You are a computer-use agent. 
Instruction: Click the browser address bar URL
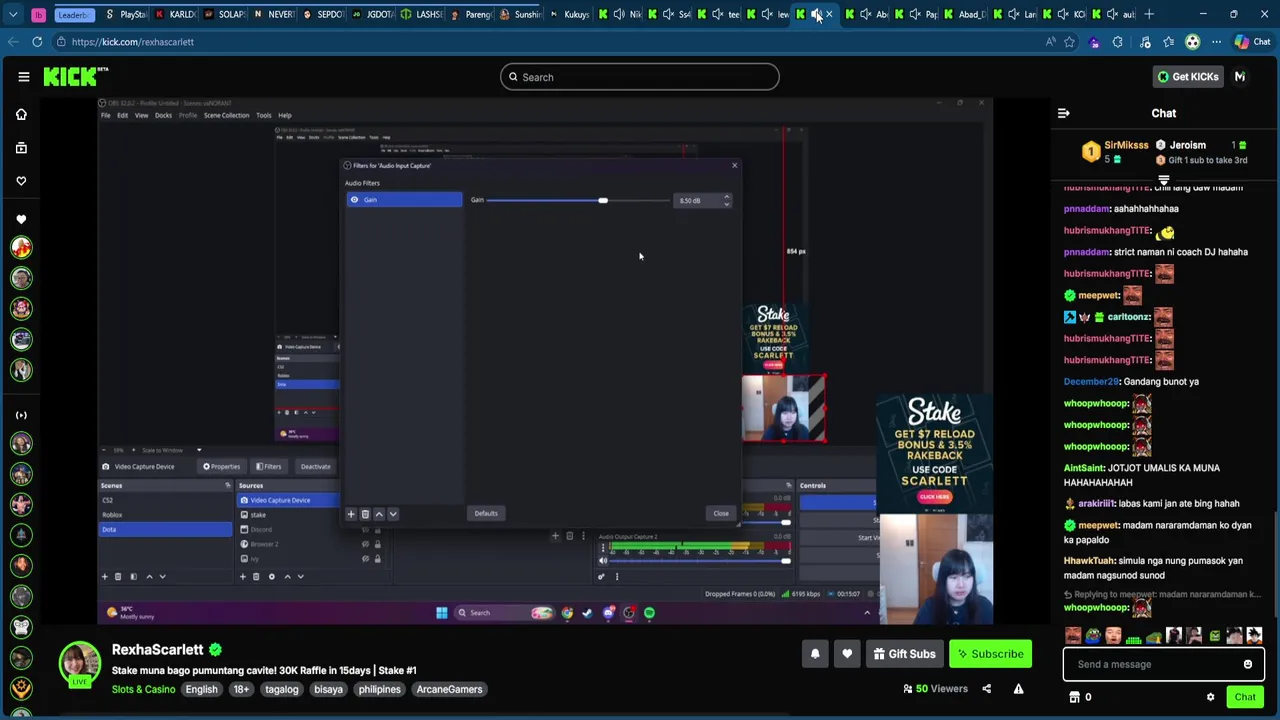[x=132, y=42]
